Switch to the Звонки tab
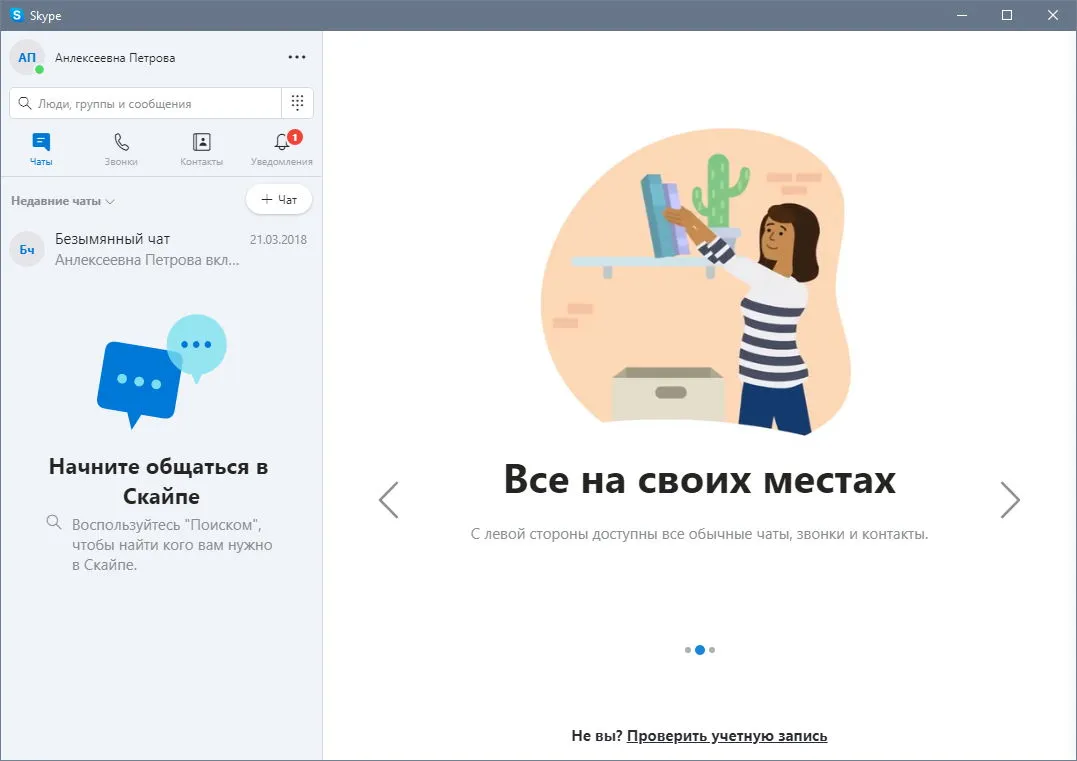Screen dimensions: 1077x761 click(121, 149)
